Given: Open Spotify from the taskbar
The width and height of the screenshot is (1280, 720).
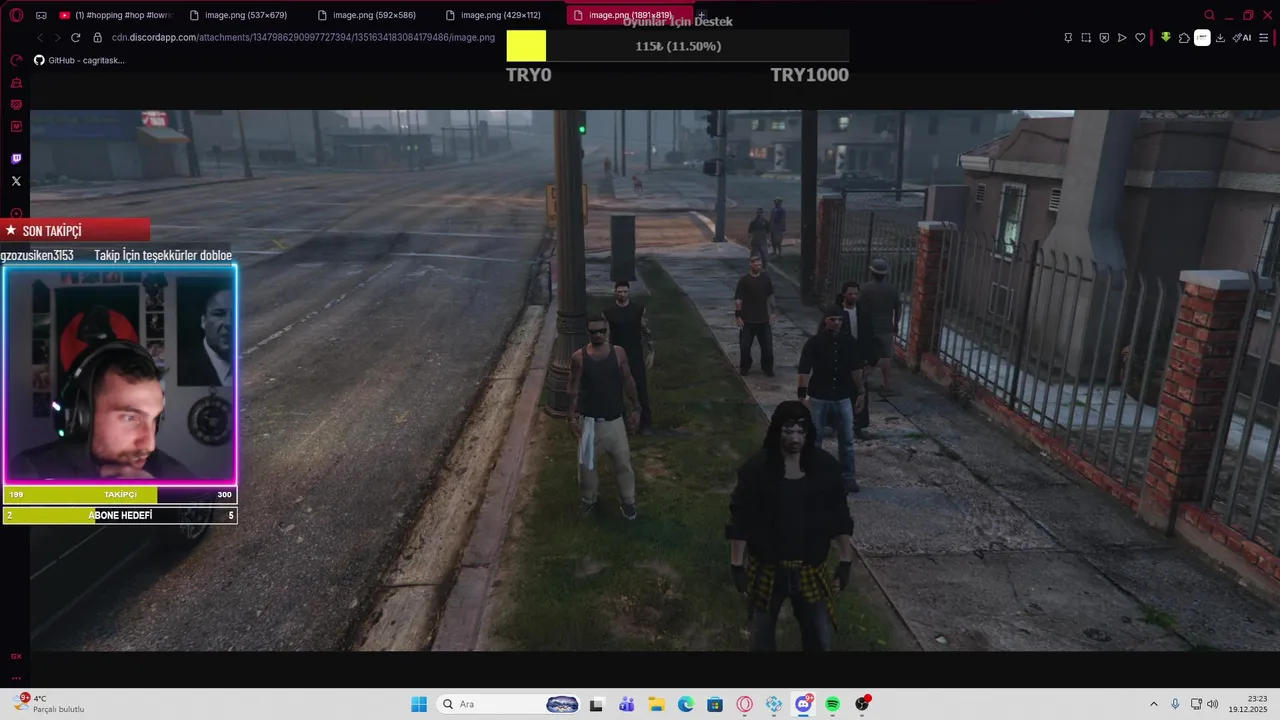Looking at the screenshot, I should pos(833,704).
